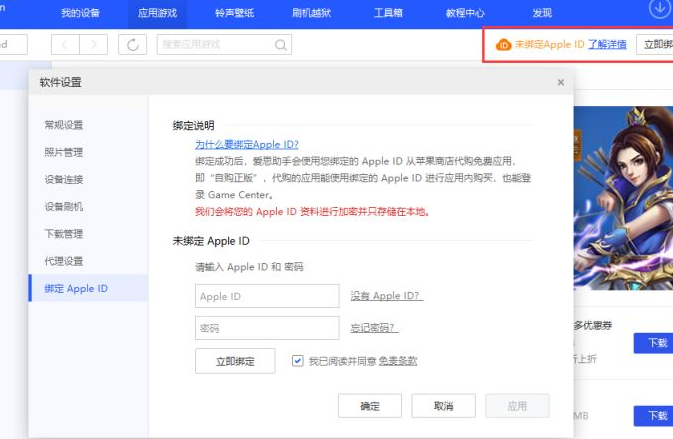Click the refresh icon in the toolbar
The height and width of the screenshot is (439, 673).
132,44
